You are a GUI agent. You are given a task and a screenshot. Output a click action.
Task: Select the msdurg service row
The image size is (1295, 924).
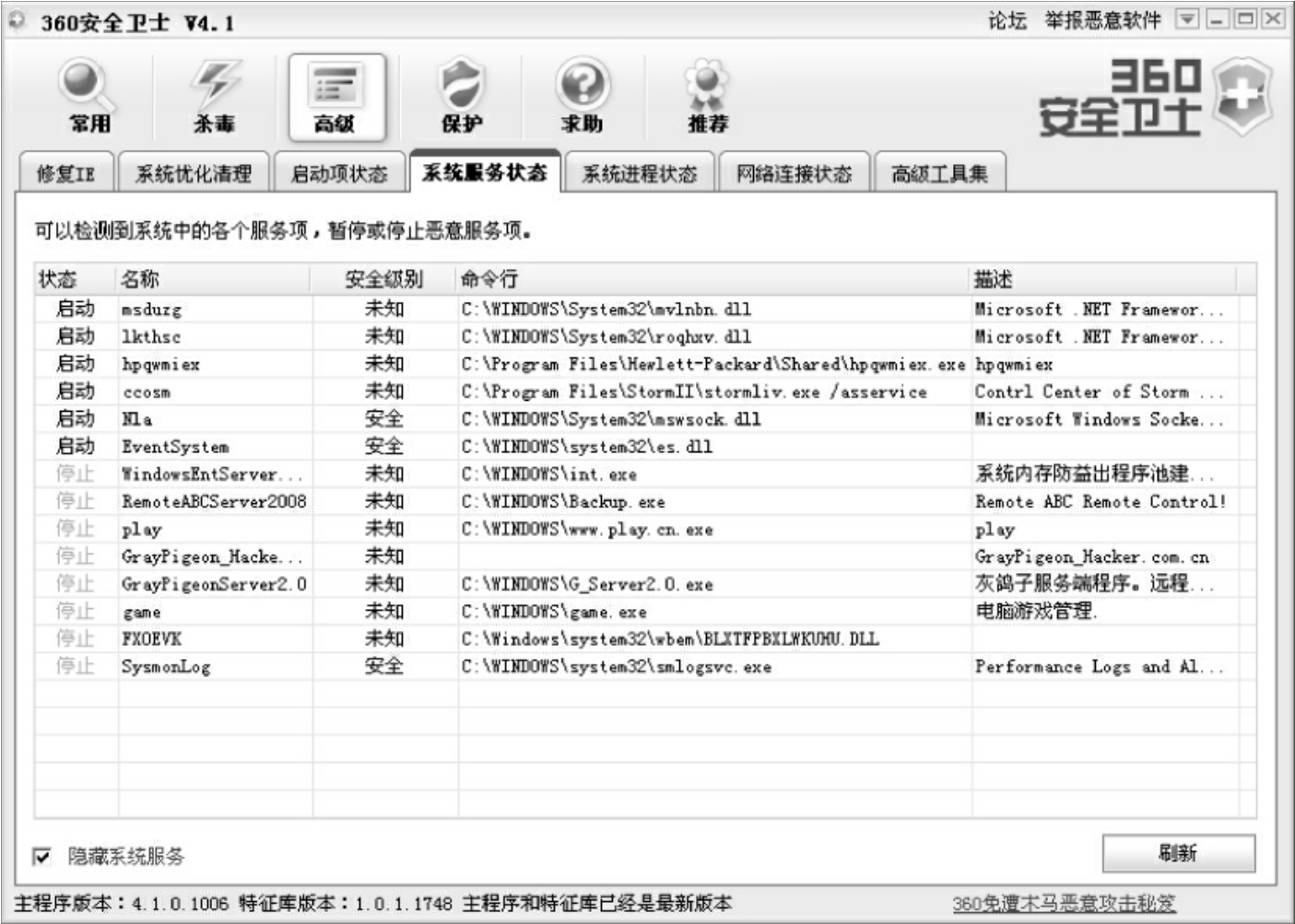645,309
